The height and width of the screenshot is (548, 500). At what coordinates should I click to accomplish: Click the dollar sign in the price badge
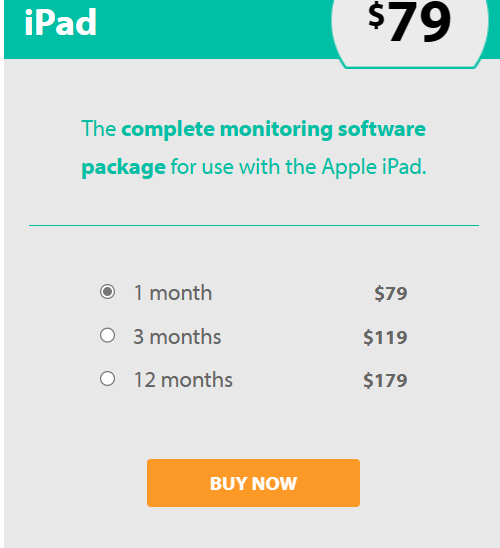pos(376,16)
